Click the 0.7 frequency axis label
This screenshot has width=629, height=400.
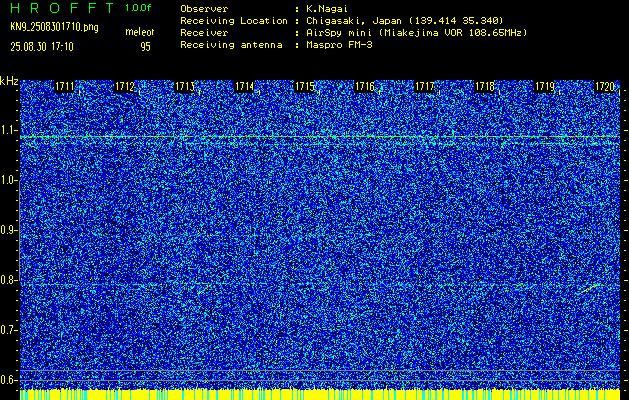[9, 330]
